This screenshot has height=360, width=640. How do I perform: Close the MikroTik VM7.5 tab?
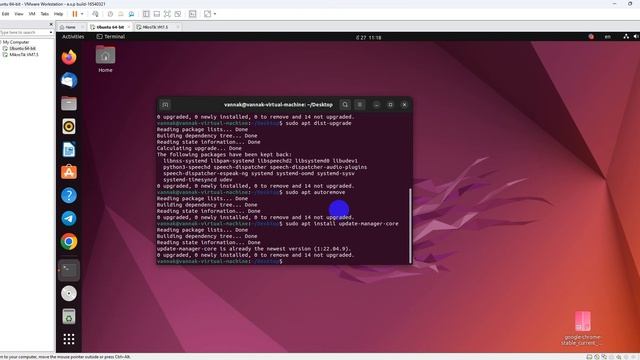click(x=178, y=27)
